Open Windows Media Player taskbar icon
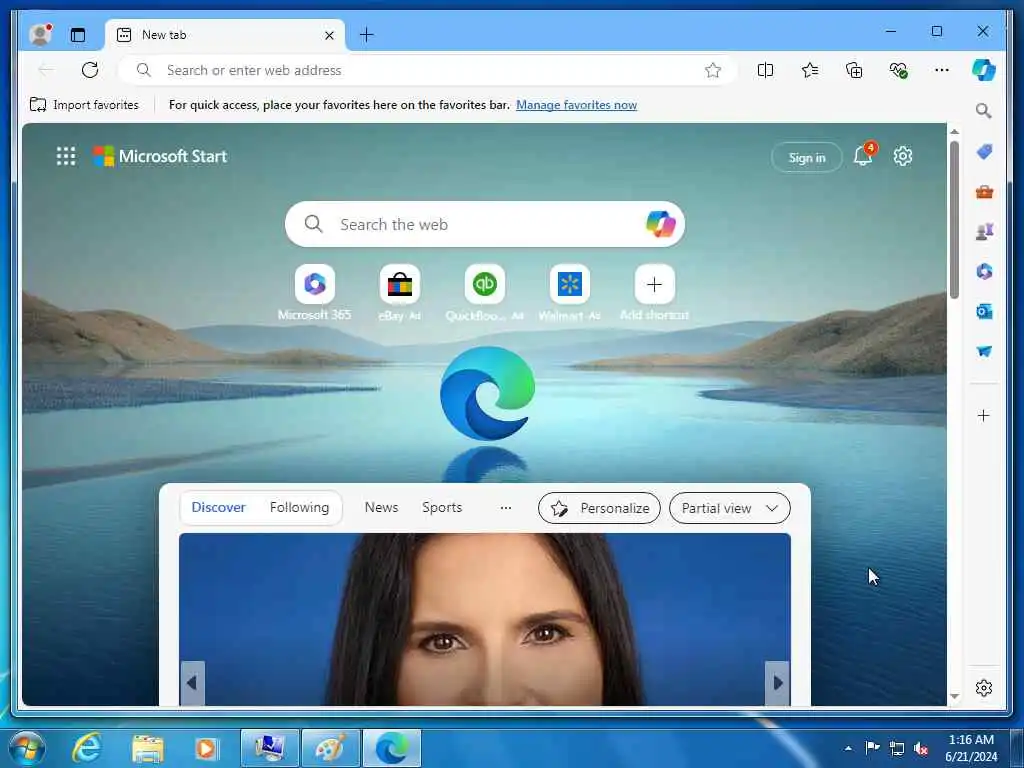 pos(206,748)
